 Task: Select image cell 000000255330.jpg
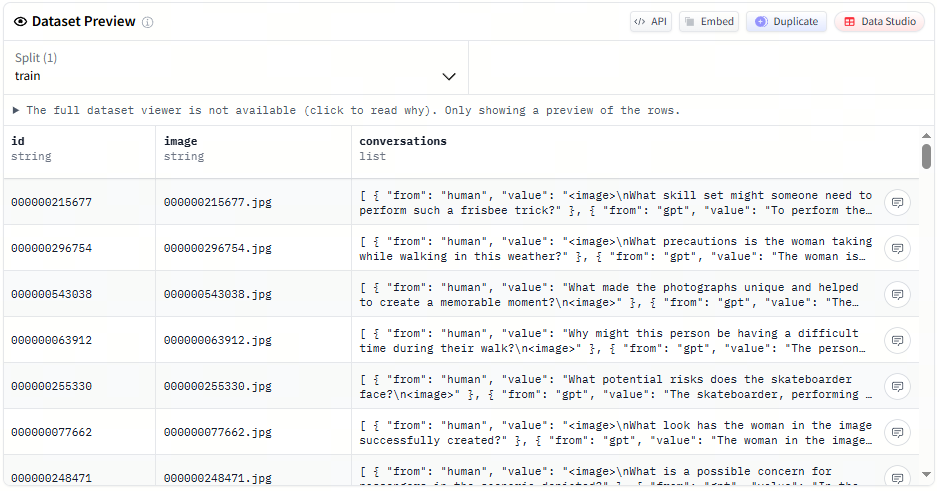point(253,386)
